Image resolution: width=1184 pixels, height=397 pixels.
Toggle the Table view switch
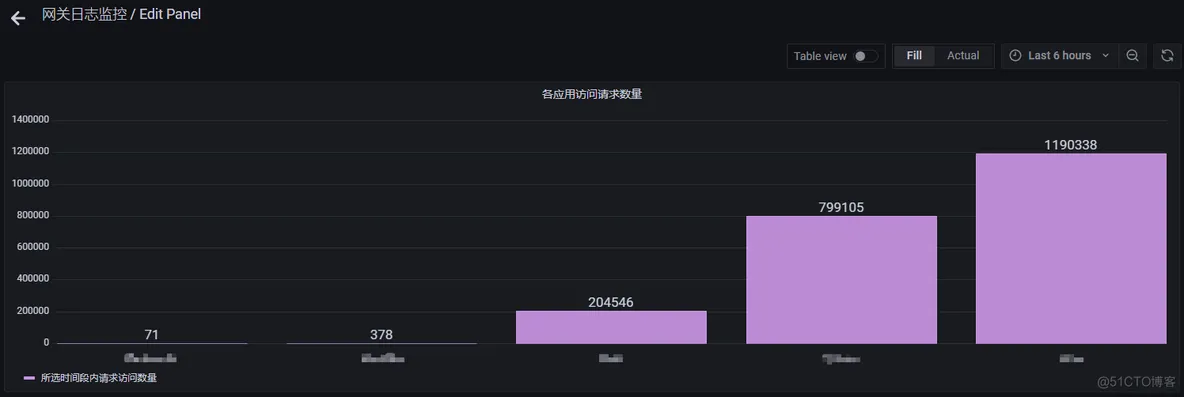pos(866,56)
